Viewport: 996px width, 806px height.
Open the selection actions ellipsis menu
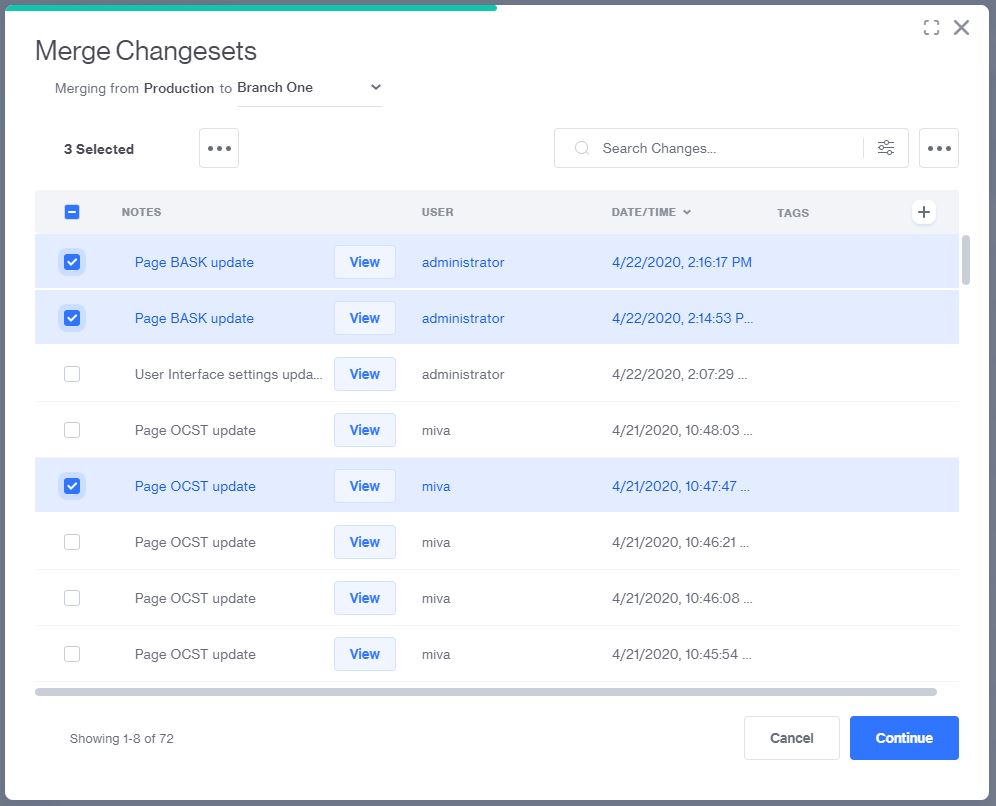219,148
